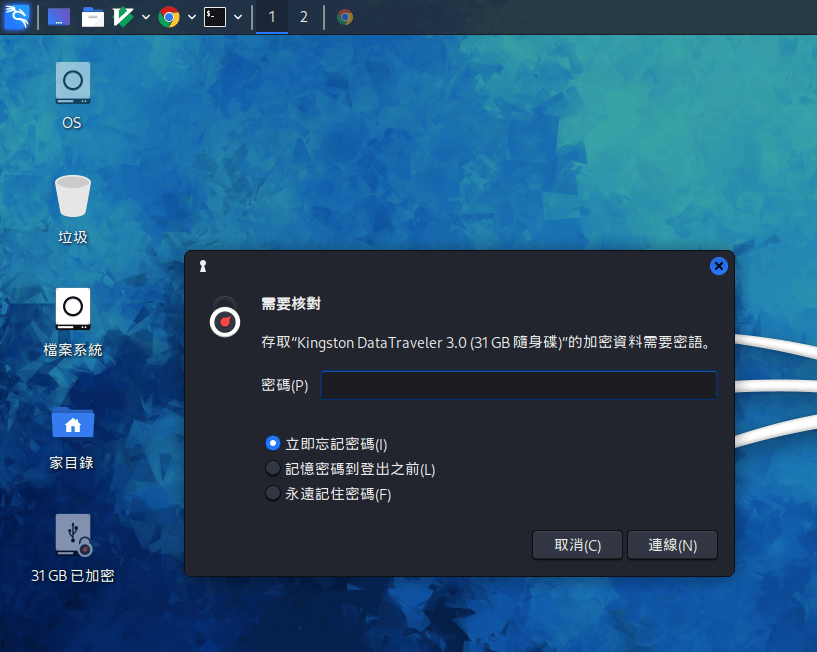Open the Kali dragon applications menu
Screen dimensions: 817x652
click(17, 17)
